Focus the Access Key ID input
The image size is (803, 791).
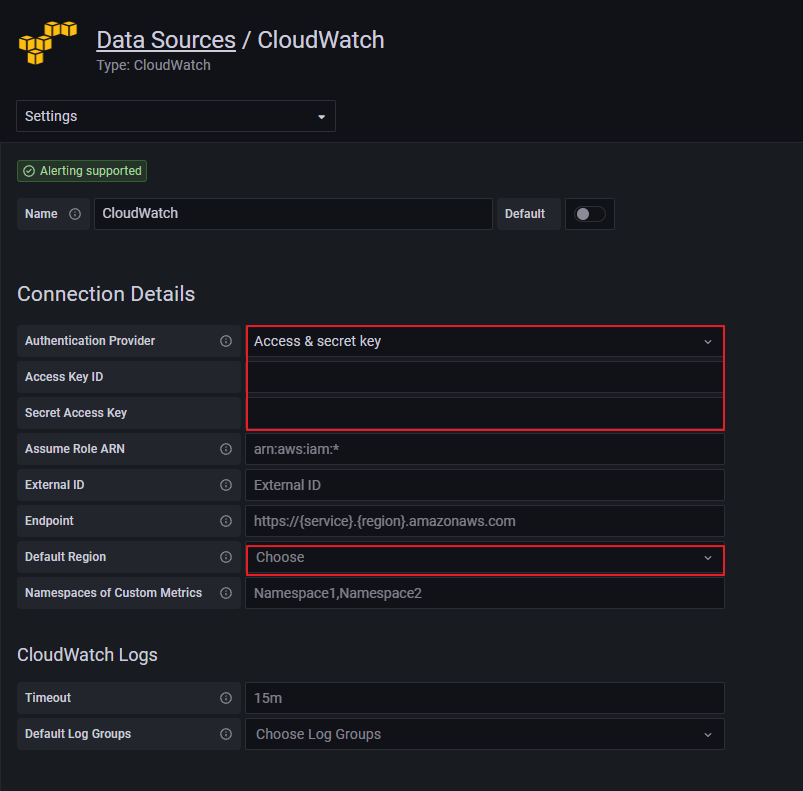coord(484,377)
